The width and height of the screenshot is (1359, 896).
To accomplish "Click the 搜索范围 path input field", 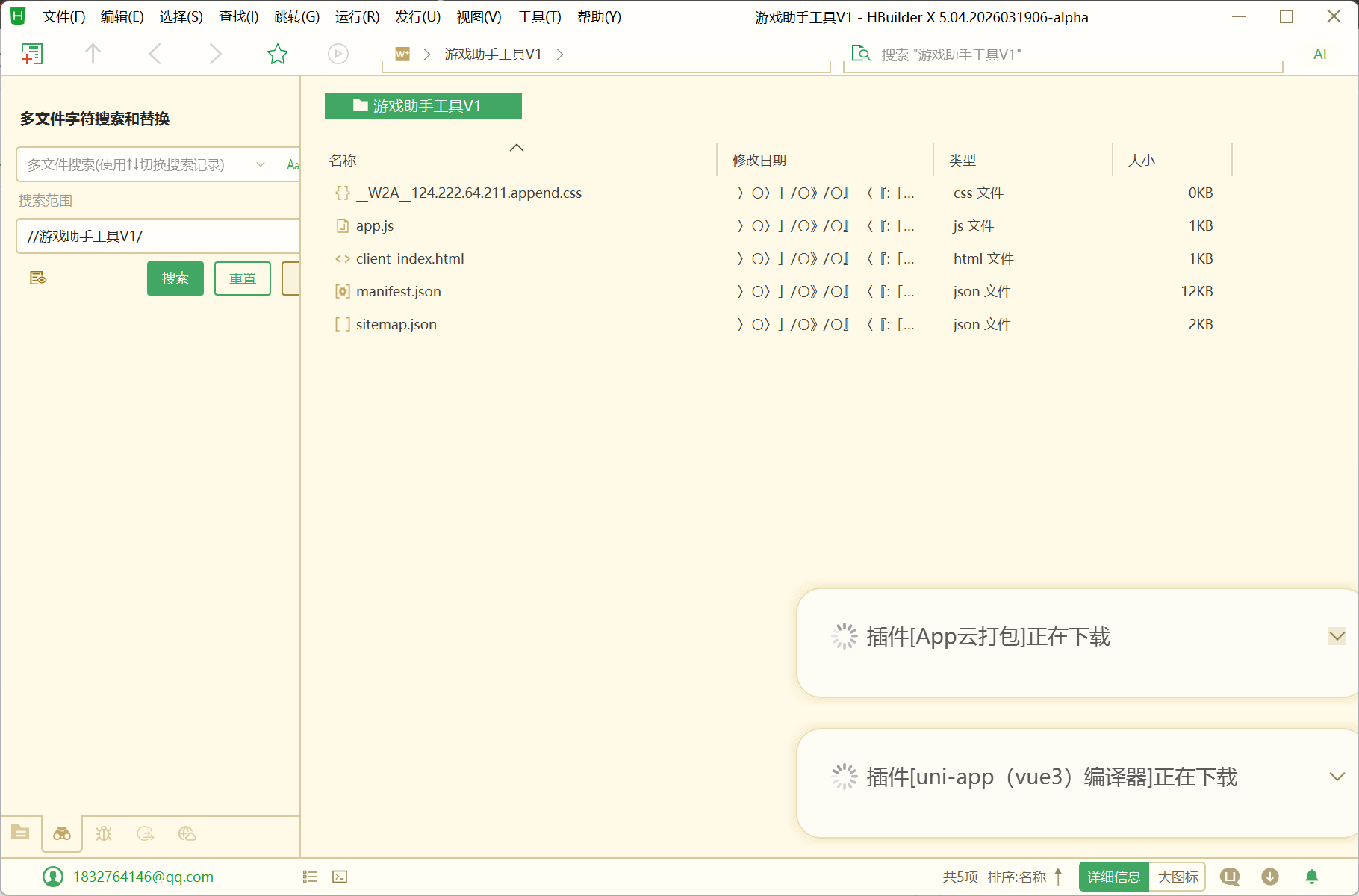I will [x=158, y=236].
